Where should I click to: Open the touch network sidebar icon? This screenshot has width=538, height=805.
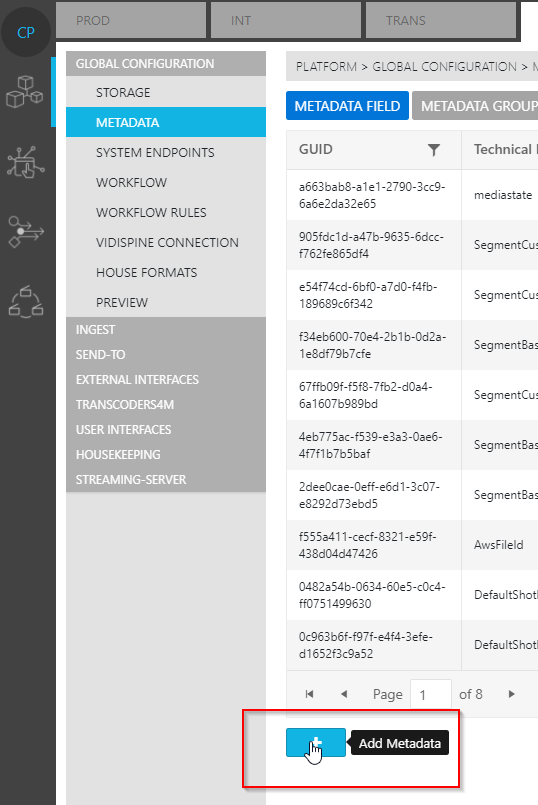click(x=25, y=161)
